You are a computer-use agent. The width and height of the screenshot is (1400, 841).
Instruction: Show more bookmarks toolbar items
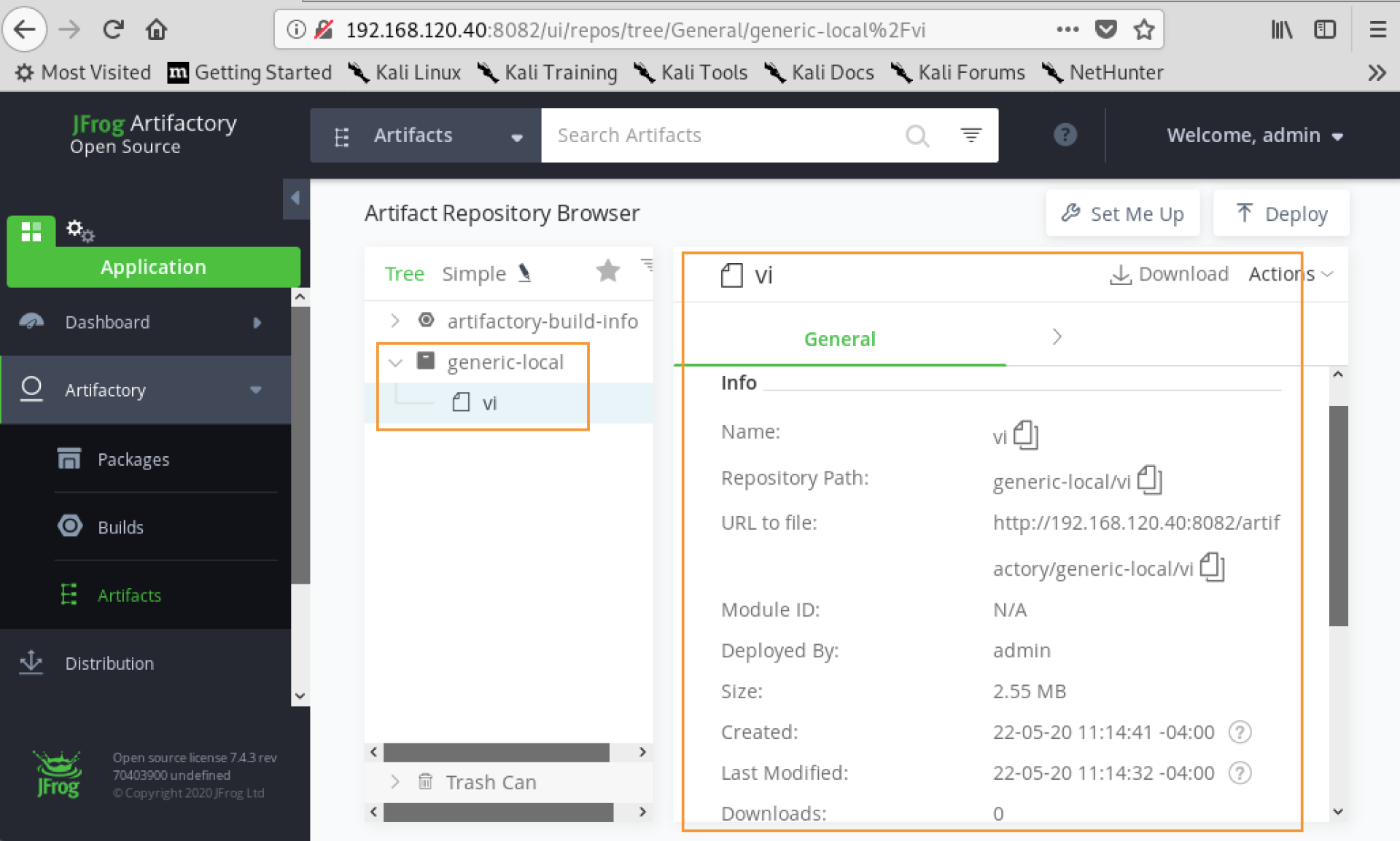click(x=1377, y=73)
